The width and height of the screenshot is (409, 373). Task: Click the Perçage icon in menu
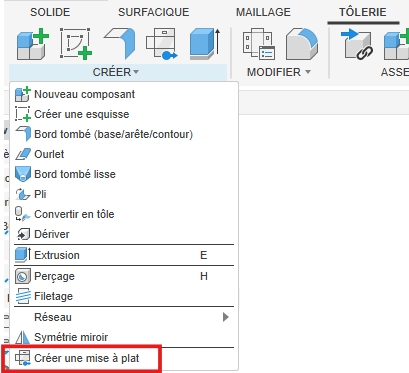(23, 276)
